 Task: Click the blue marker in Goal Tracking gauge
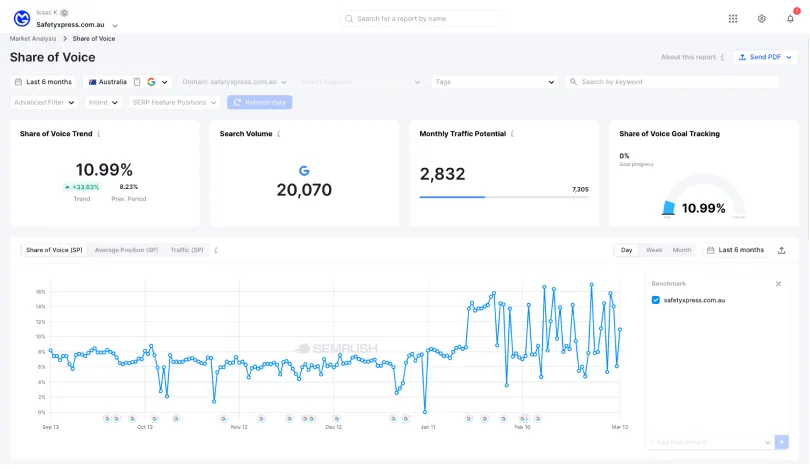click(668, 208)
